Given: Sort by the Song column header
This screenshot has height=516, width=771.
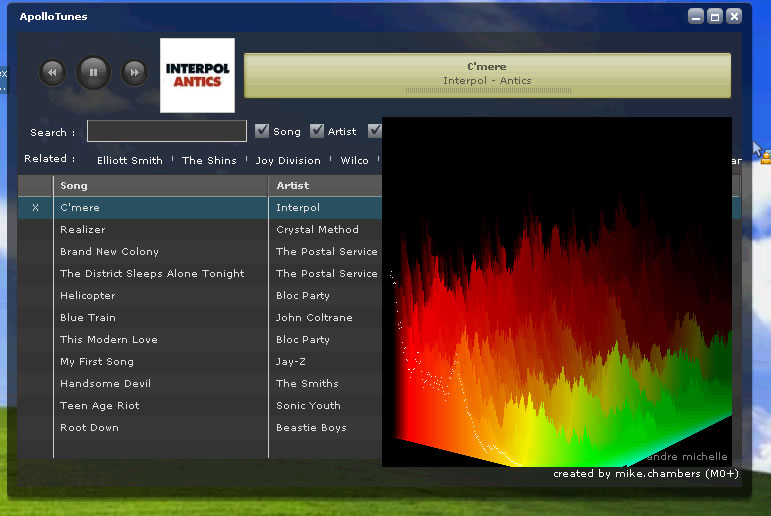Looking at the screenshot, I should coord(160,185).
